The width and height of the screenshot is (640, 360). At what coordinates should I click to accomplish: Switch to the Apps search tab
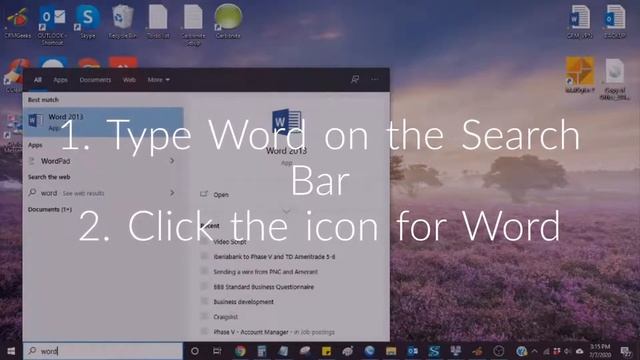(60, 80)
